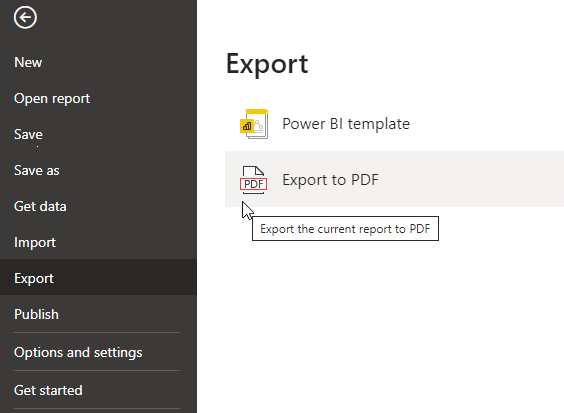
Task: Open the Save as option
Action: point(37,170)
